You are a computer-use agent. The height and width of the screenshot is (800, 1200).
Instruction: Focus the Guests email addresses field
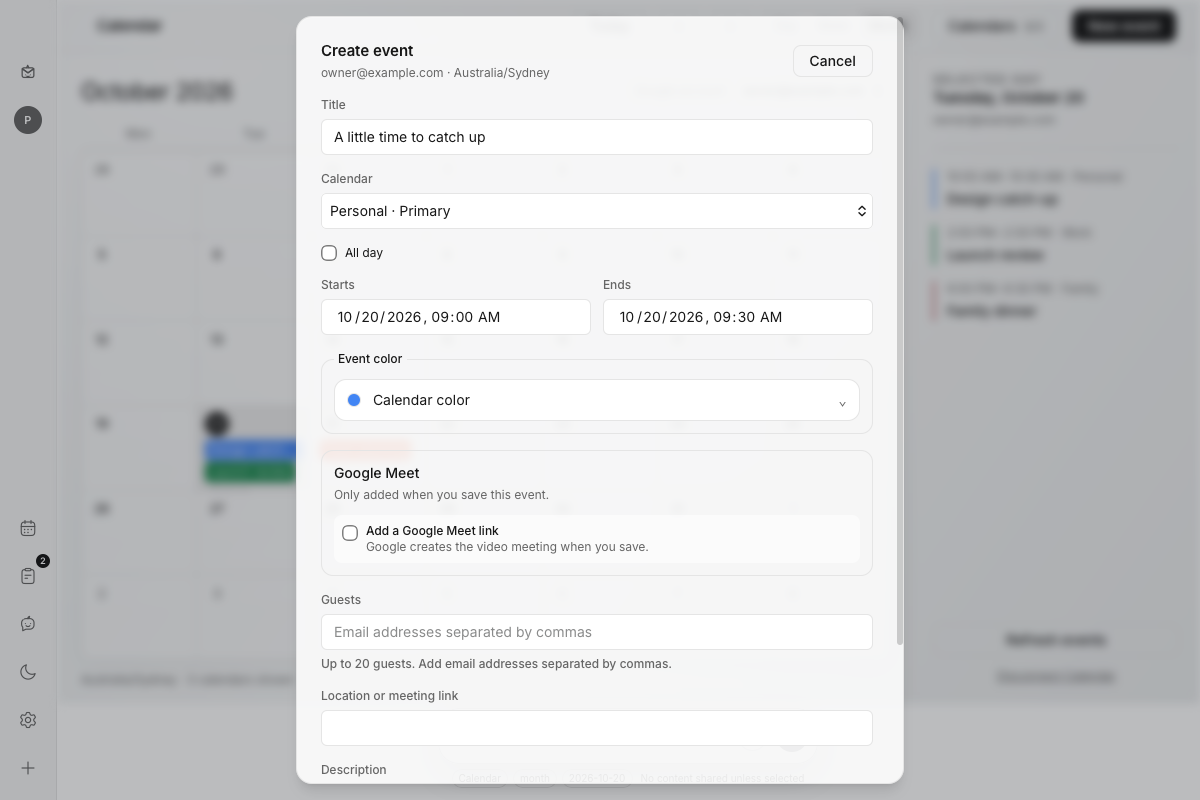coord(597,632)
